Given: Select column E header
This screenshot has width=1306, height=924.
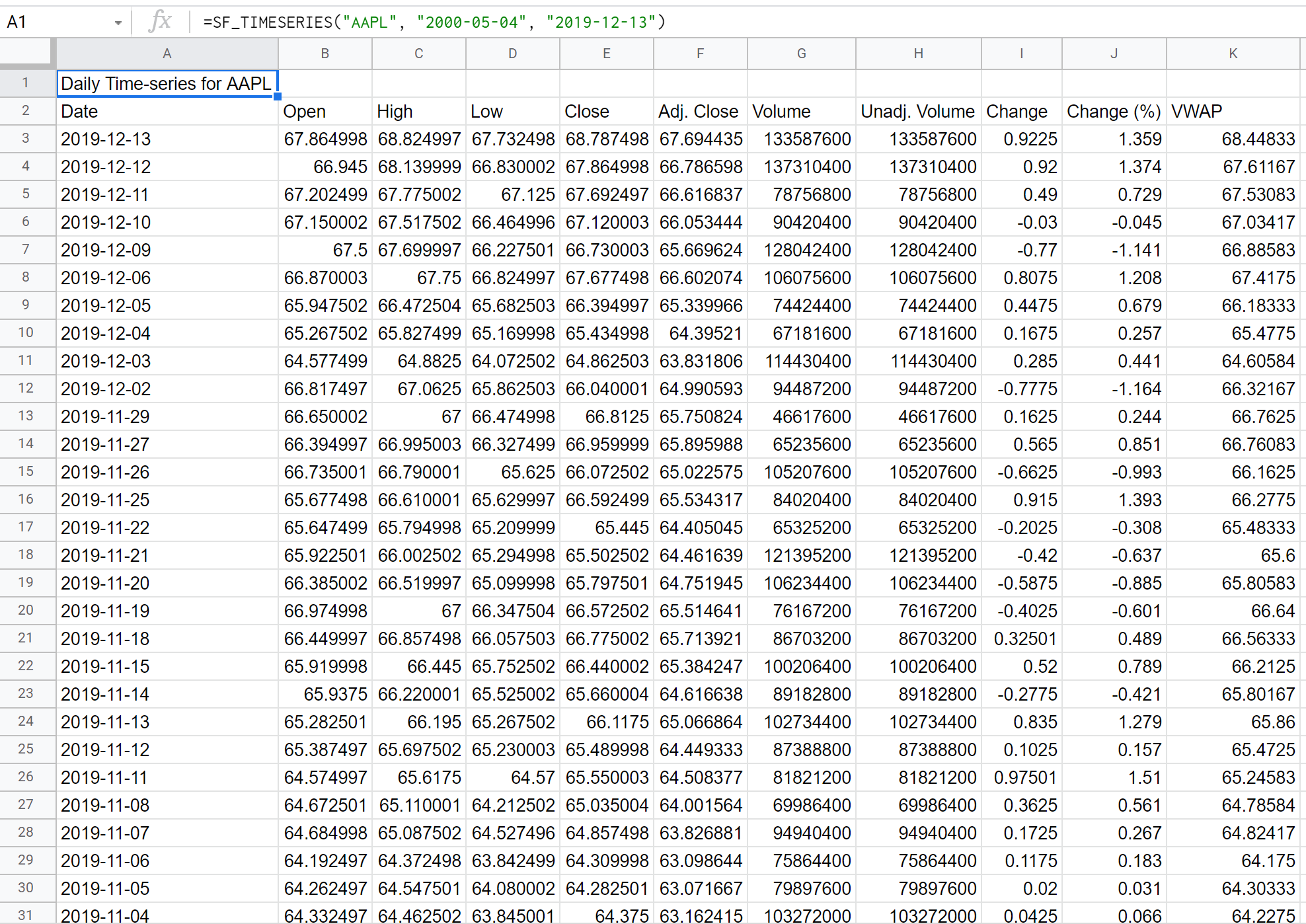Looking at the screenshot, I should 607,54.
